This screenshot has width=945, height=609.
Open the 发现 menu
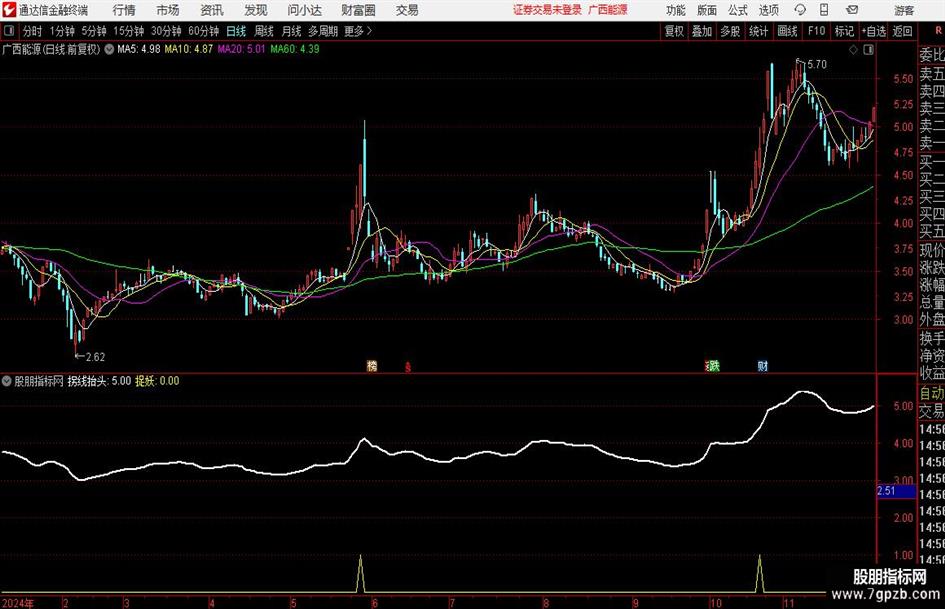256,10
